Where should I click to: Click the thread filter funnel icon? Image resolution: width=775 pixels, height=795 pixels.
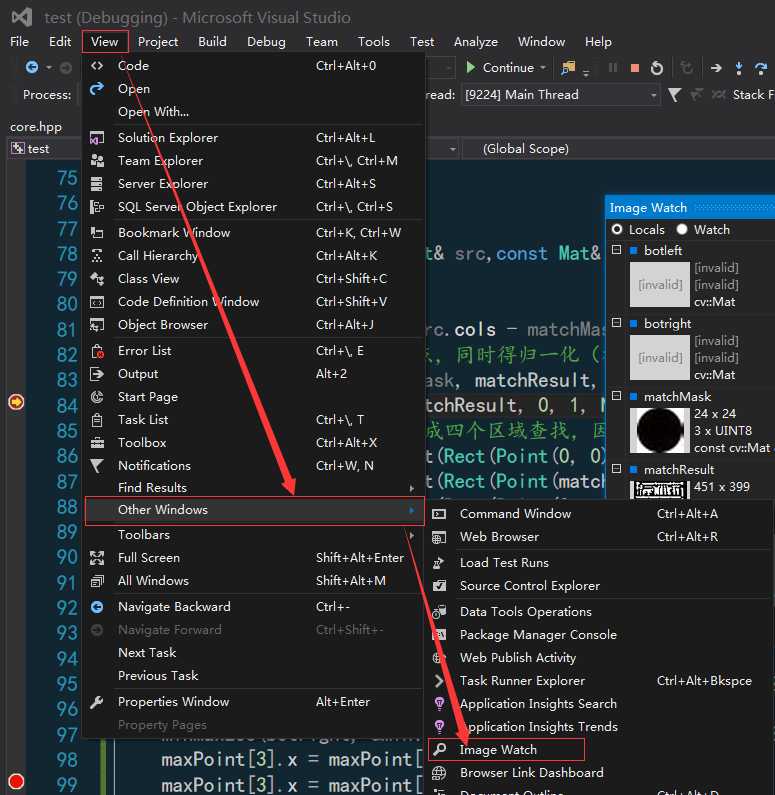[674, 95]
